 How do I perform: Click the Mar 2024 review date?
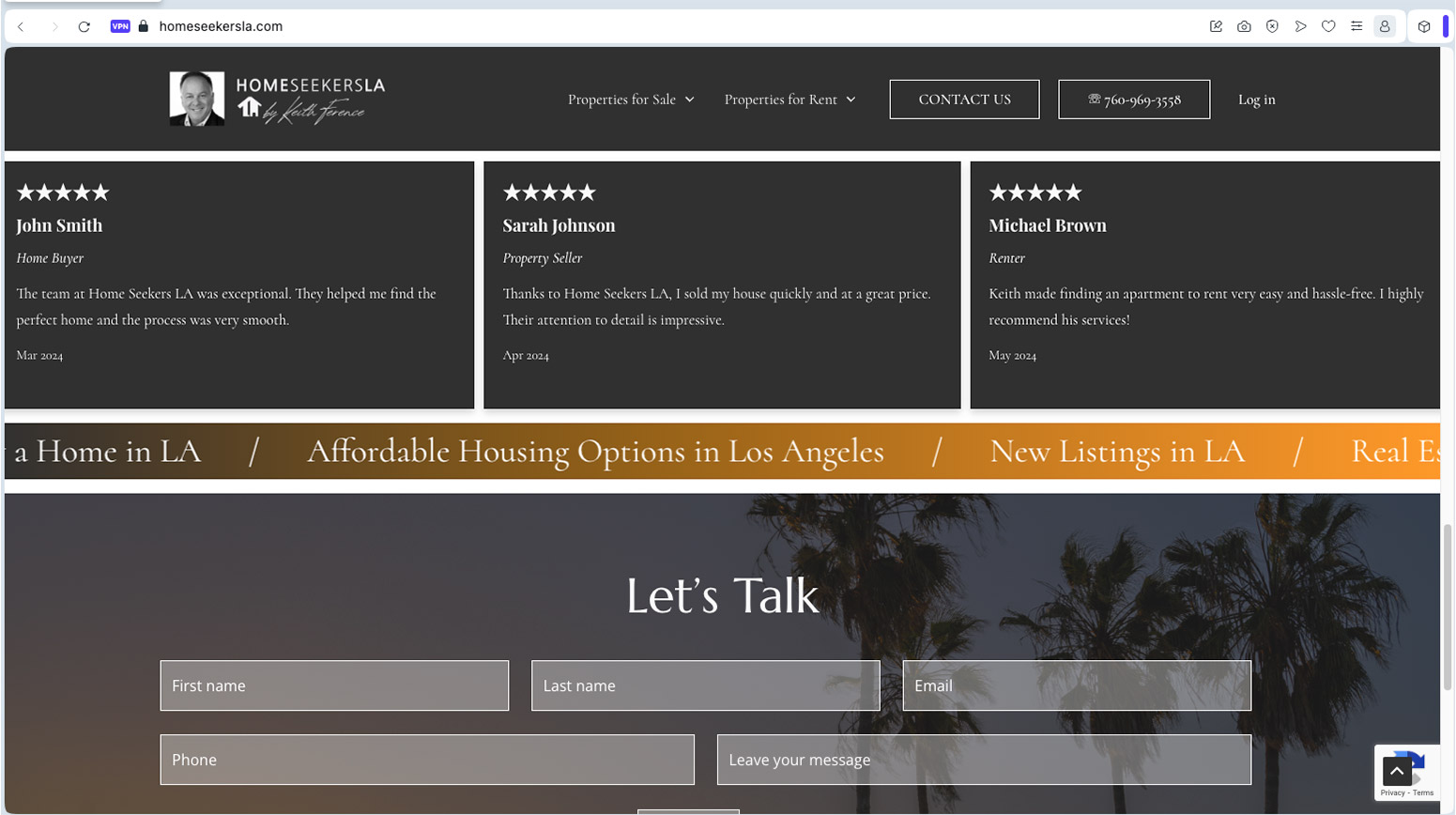pos(39,356)
